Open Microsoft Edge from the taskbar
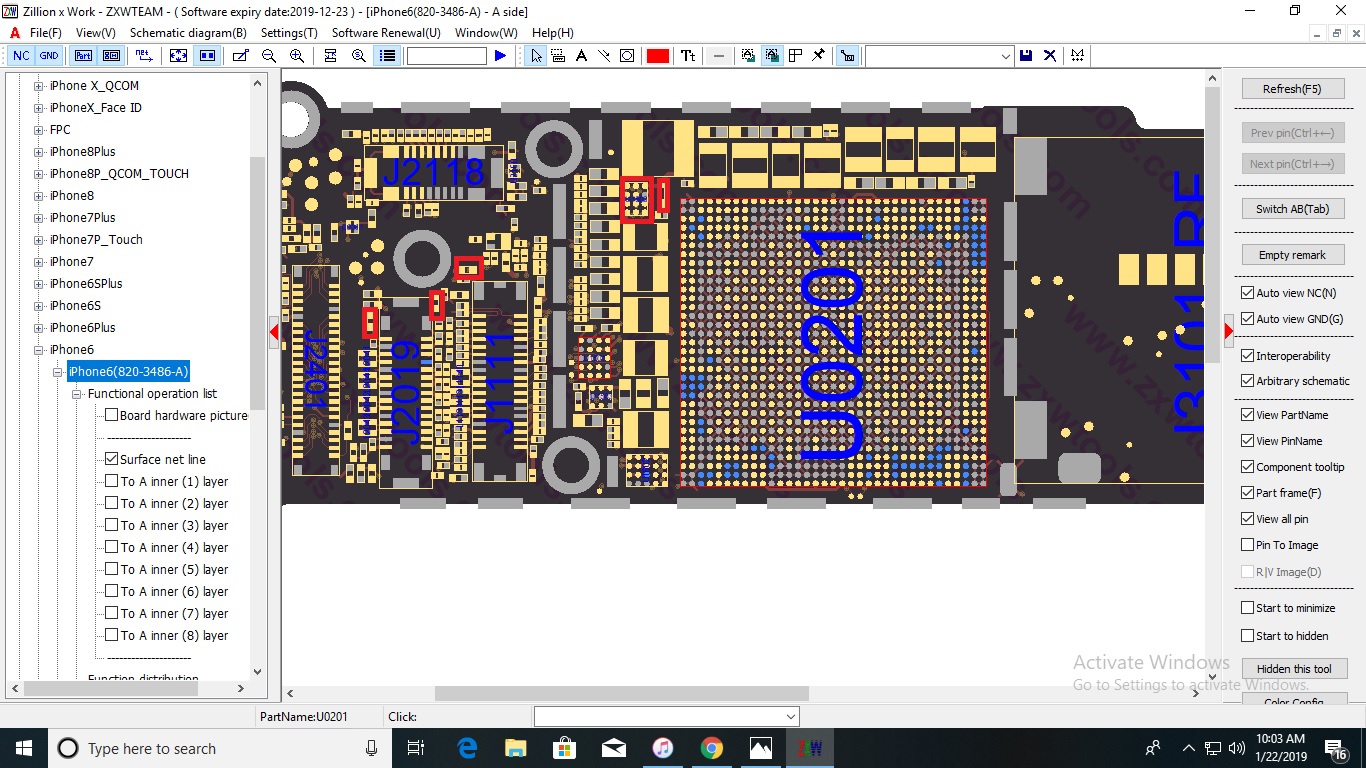Screen dimensions: 1366x768 click(467, 748)
